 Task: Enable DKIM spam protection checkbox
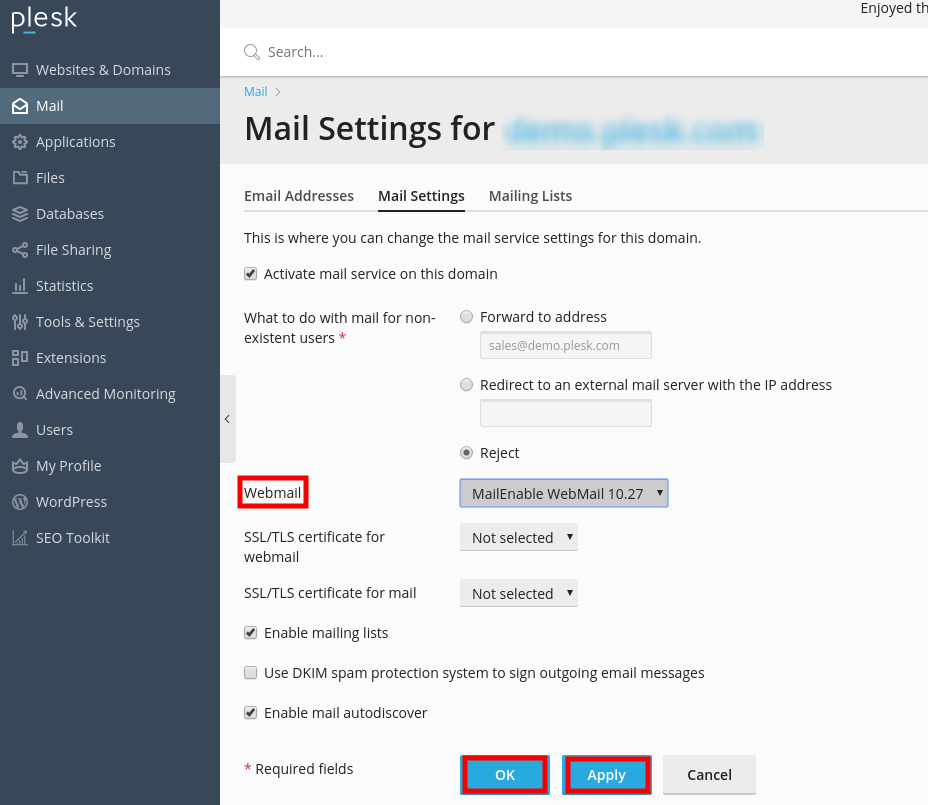(x=251, y=673)
